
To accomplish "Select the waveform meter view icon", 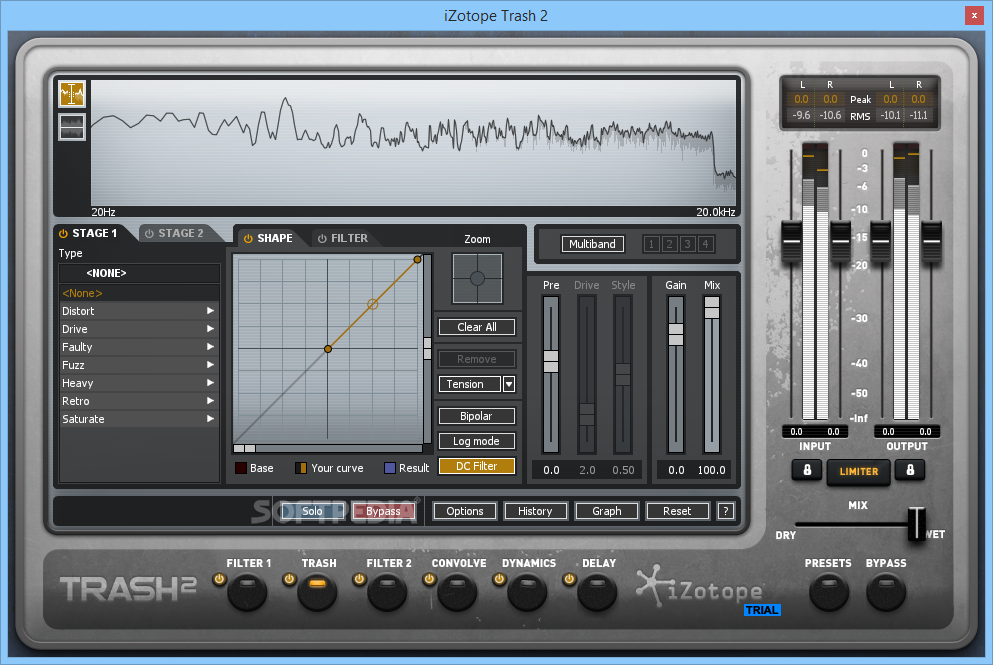I will (72, 127).
